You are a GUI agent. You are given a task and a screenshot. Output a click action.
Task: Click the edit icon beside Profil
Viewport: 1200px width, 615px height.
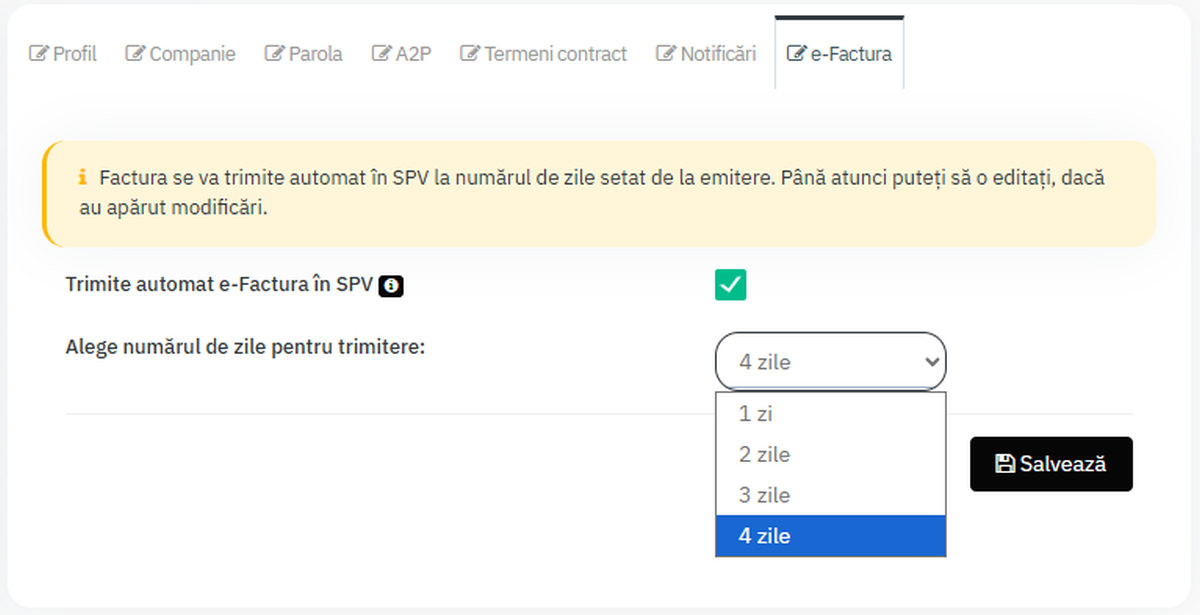pyautogui.click(x=39, y=54)
